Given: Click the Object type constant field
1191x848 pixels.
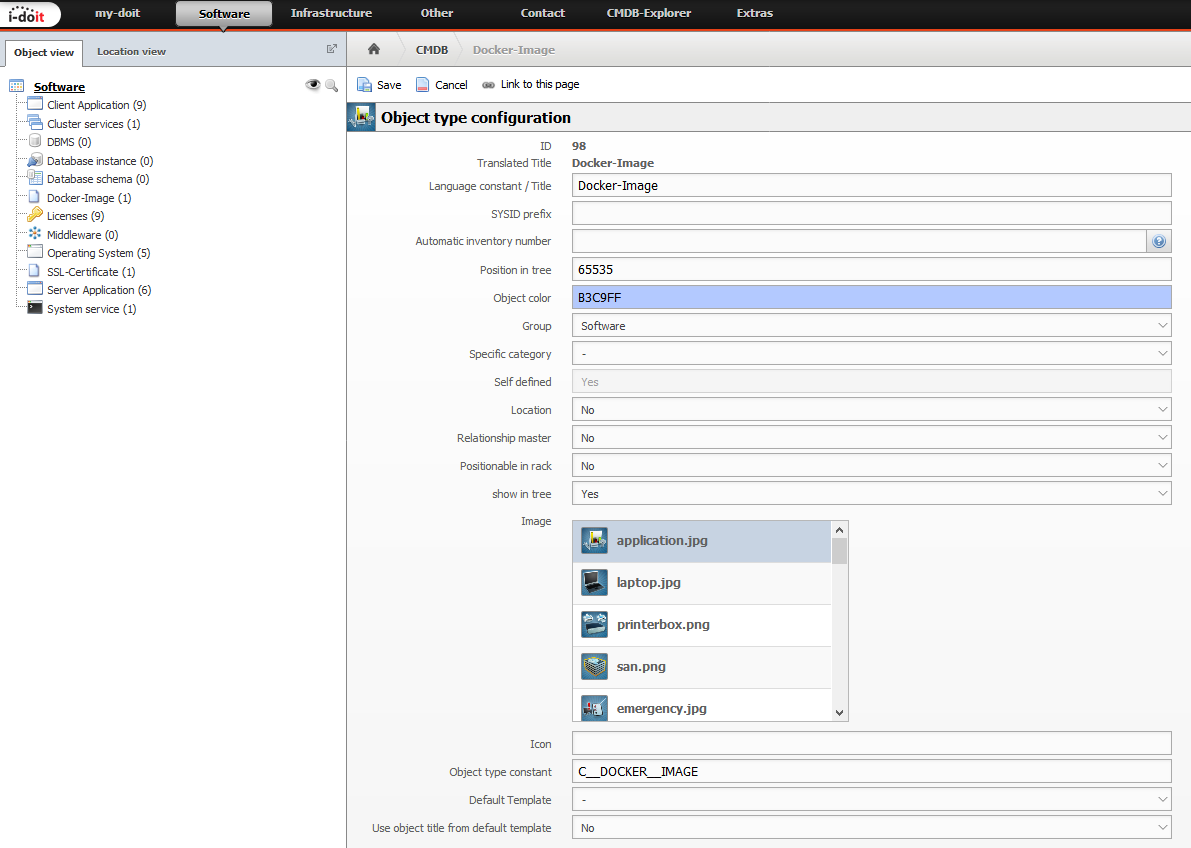Looking at the screenshot, I should click(871, 772).
